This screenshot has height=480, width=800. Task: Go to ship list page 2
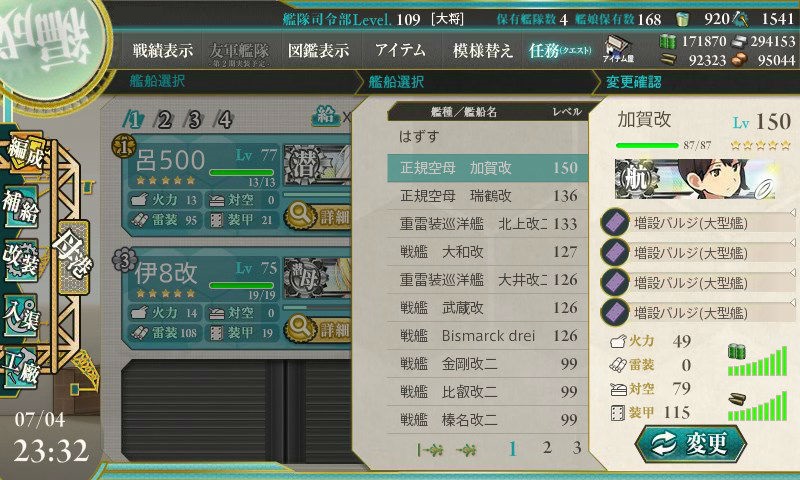pyautogui.click(x=547, y=448)
